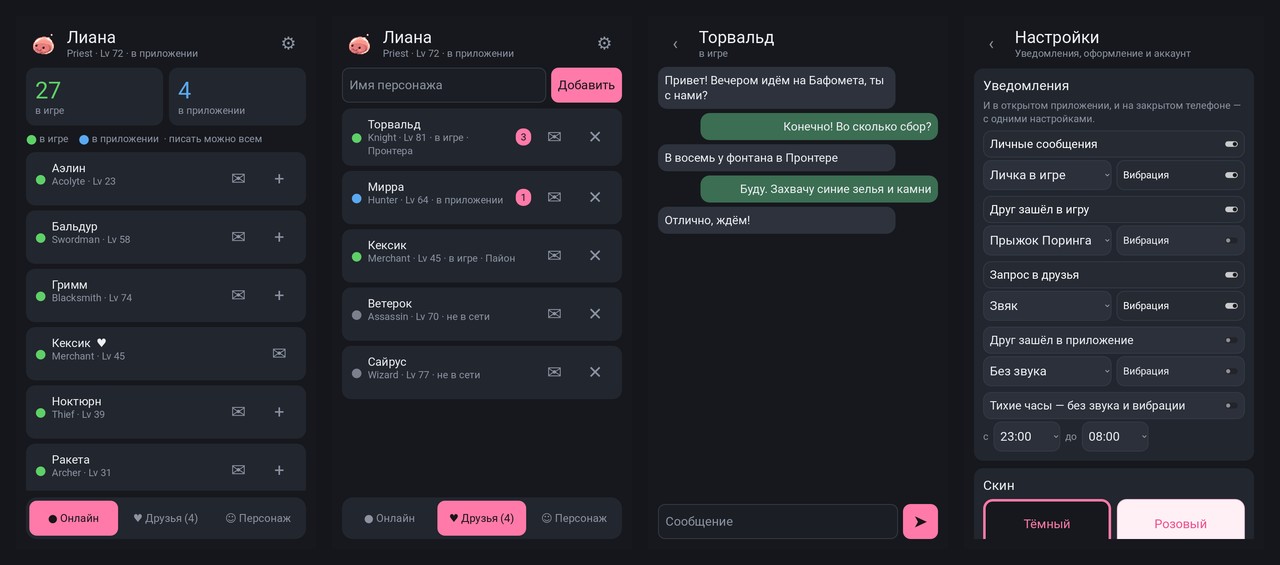Click message 'Конечно! Во сколько сбор?'
The width and height of the screenshot is (1280, 565).
pos(819,126)
